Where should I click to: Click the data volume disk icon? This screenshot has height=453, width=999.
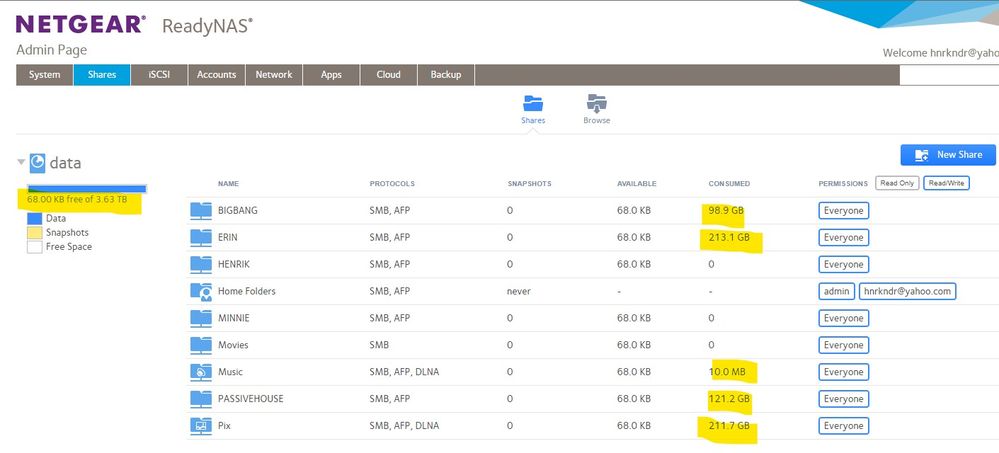[x=38, y=163]
